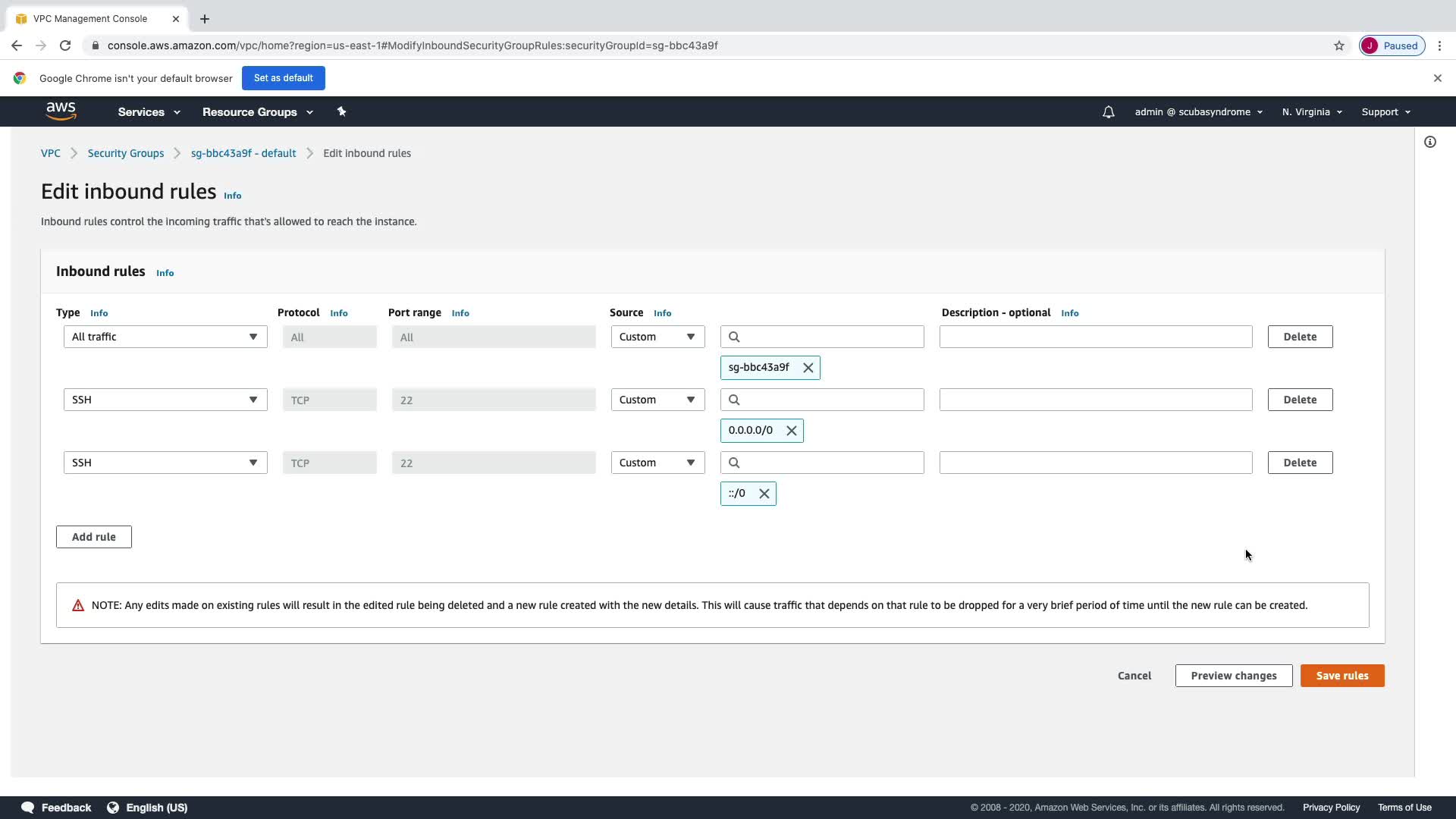This screenshot has width=1456, height=819.
Task: Open the N. Virginia region selector
Action: (x=1311, y=112)
